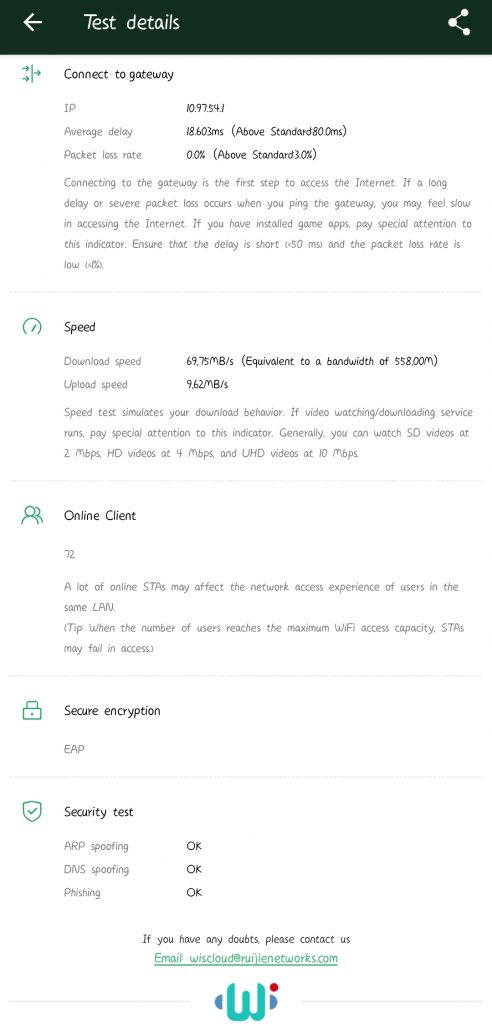Tap the Packet loss rate value
Screen dimensions: 492x1024
(252, 155)
